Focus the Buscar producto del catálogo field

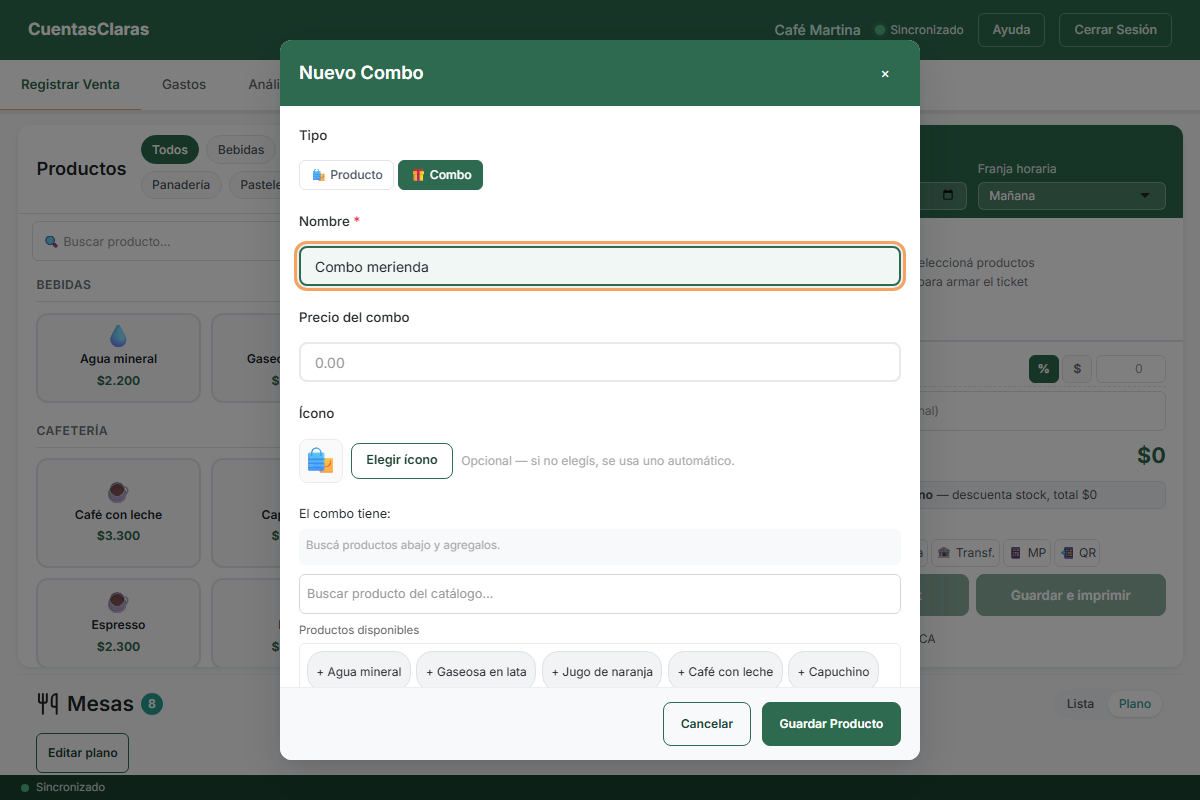coord(600,594)
